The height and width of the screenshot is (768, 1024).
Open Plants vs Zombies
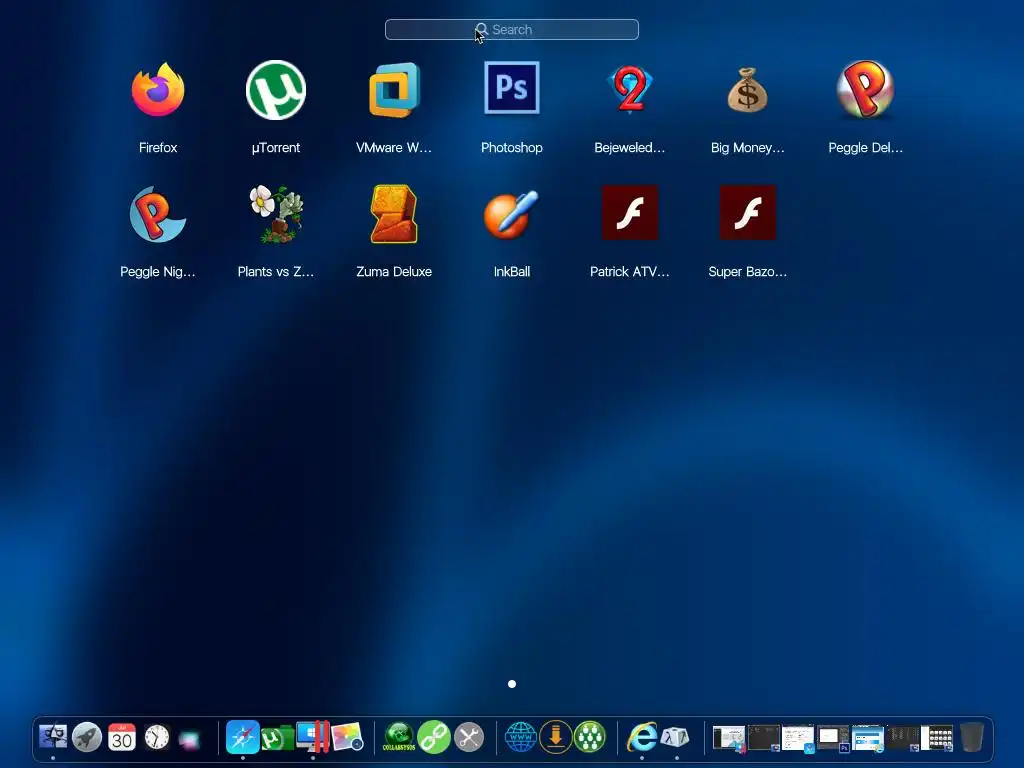coord(276,214)
